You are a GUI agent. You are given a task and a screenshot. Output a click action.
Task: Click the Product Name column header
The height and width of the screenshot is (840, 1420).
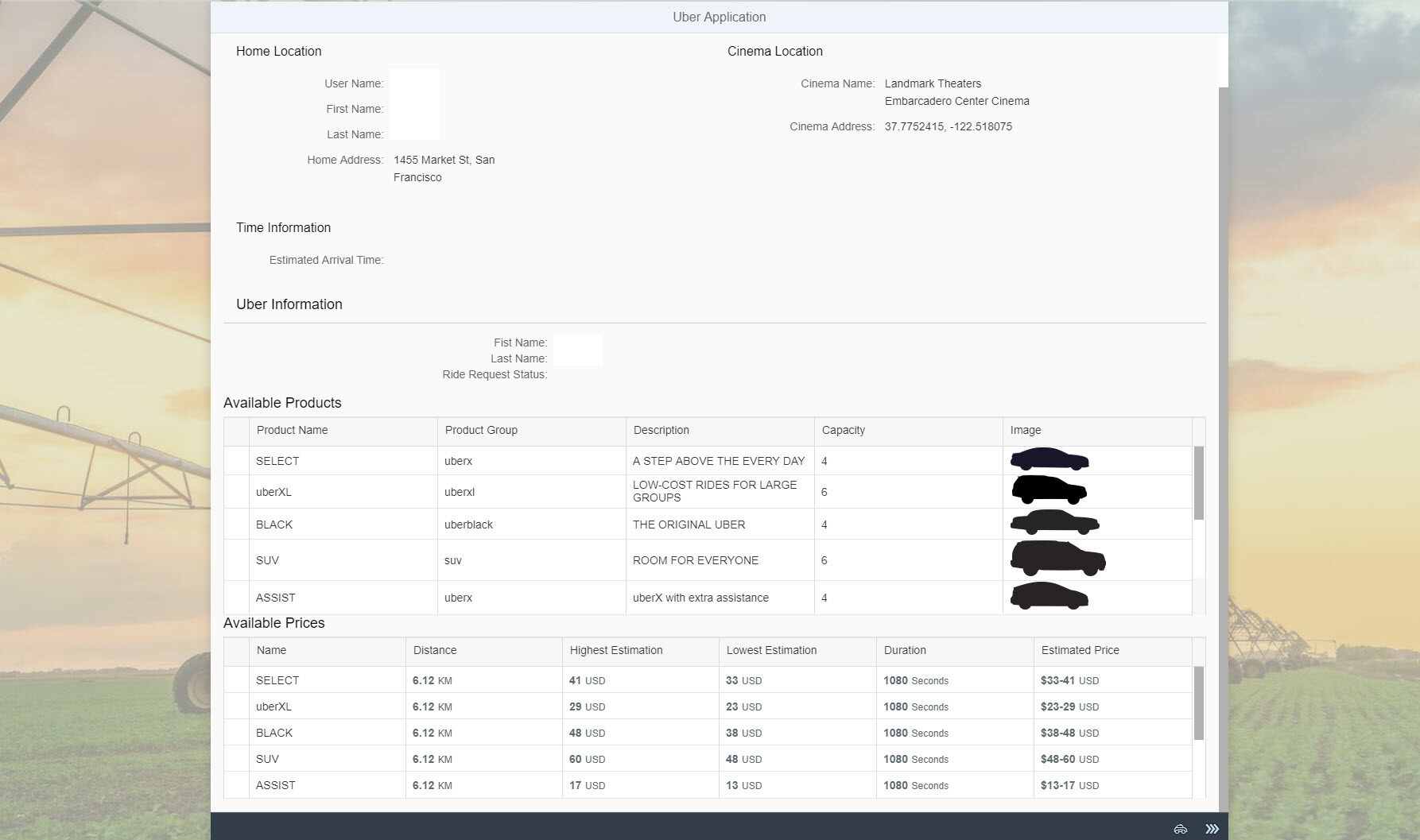point(292,430)
